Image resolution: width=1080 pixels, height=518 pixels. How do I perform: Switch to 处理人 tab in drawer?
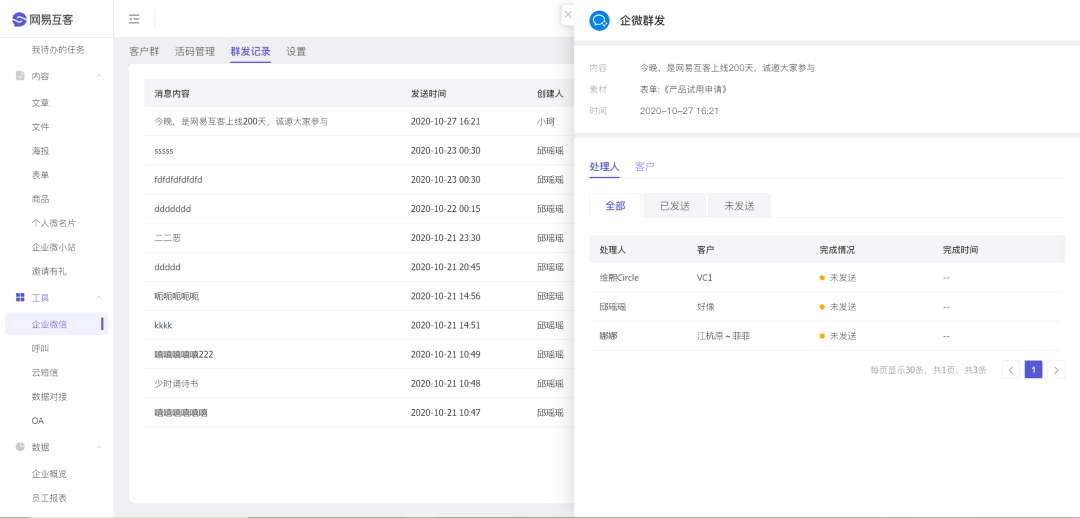coord(604,167)
